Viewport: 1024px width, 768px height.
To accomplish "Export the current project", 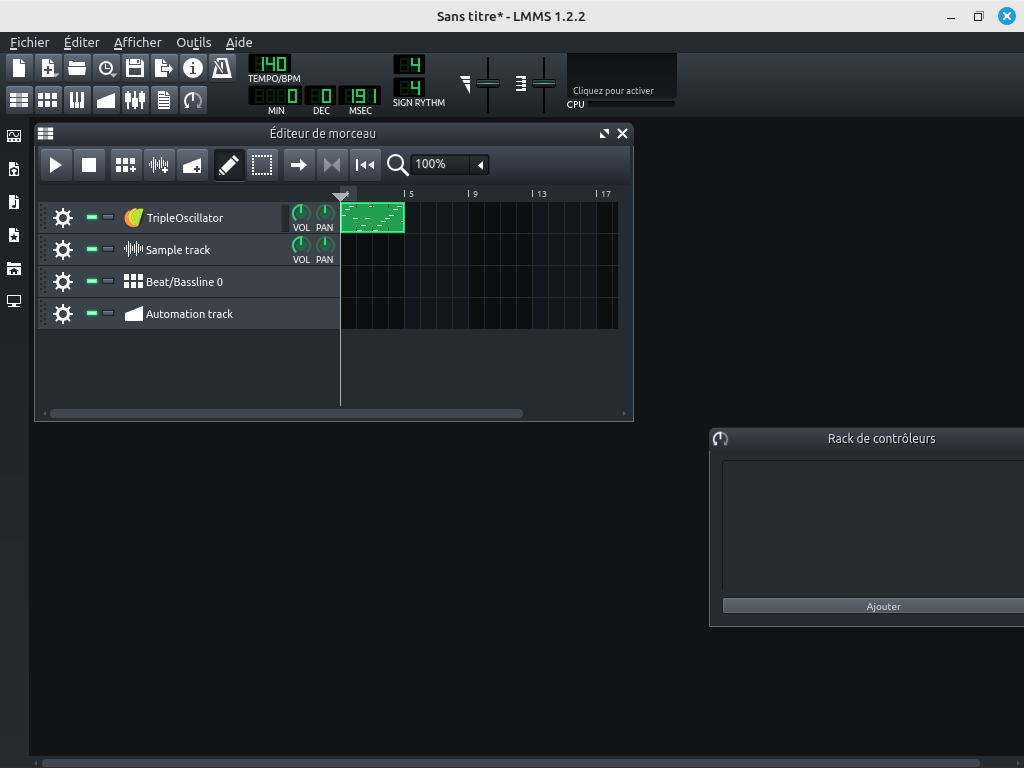I will [163, 68].
